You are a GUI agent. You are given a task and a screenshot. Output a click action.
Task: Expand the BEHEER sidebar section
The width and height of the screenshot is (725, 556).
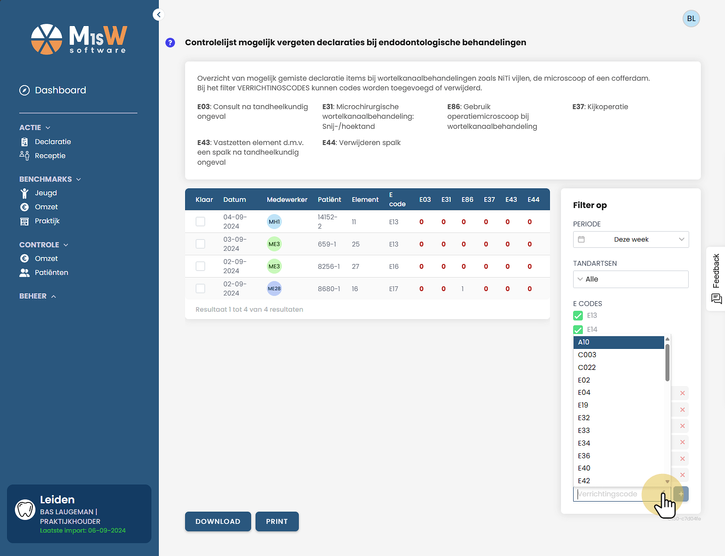(x=37, y=296)
